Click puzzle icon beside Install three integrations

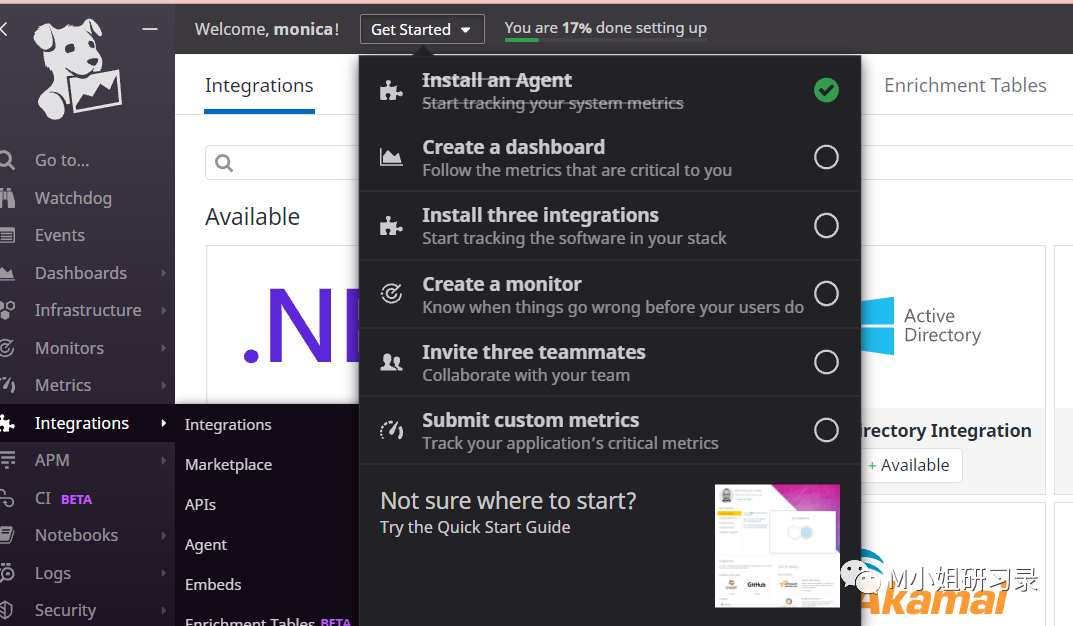point(391,226)
